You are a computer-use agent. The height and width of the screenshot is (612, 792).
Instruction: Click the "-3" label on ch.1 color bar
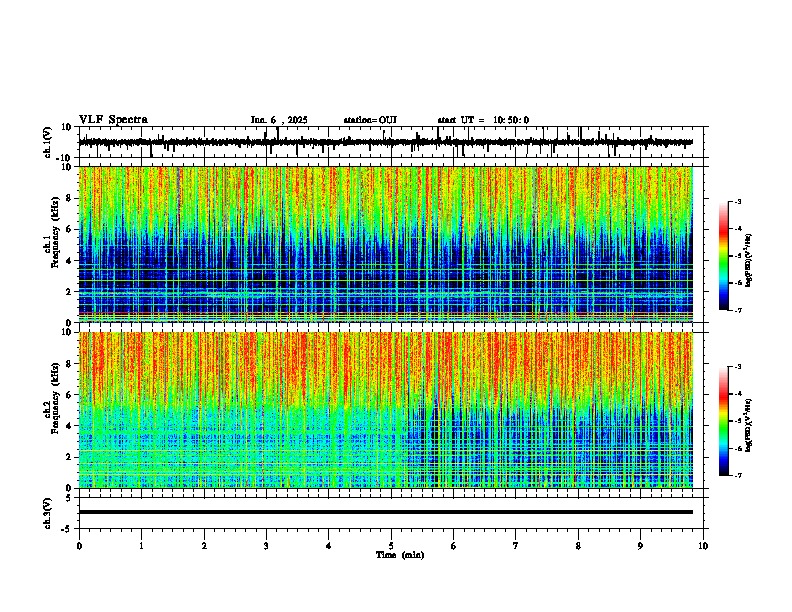[x=737, y=201]
